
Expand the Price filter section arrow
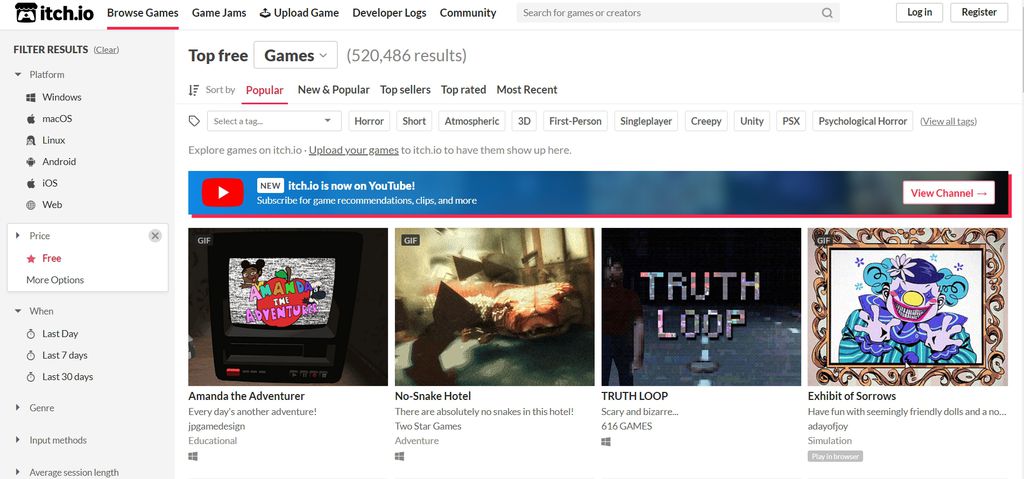(x=18, y=236)
